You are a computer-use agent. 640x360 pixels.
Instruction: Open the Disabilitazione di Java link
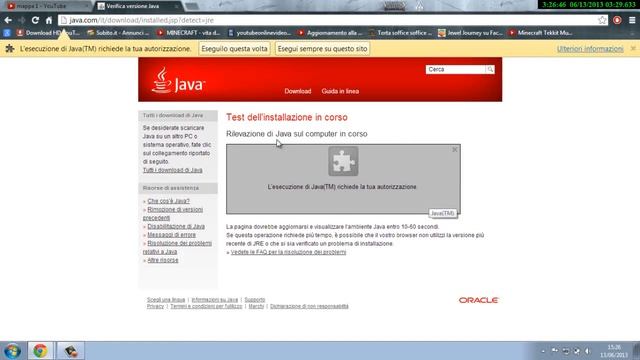click(176, 227)
